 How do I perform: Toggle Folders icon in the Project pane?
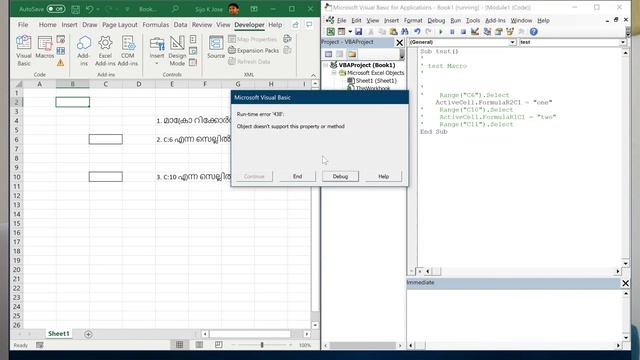coord(352,54)
